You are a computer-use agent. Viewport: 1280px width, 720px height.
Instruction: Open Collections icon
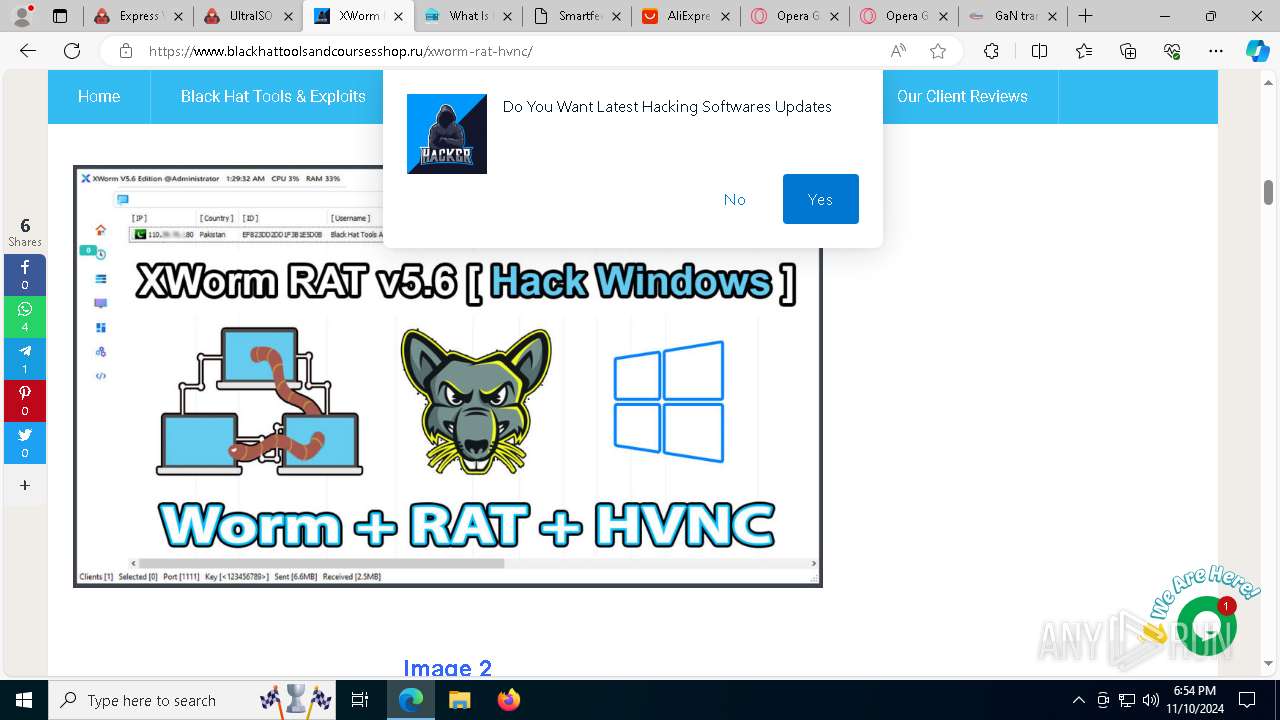[1128, 51]
